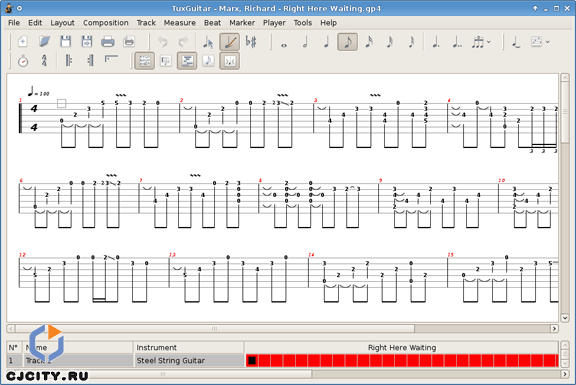Click the tied note icon
The width and height of the screenshot is (576, 385).
click(x=516, y=42)
